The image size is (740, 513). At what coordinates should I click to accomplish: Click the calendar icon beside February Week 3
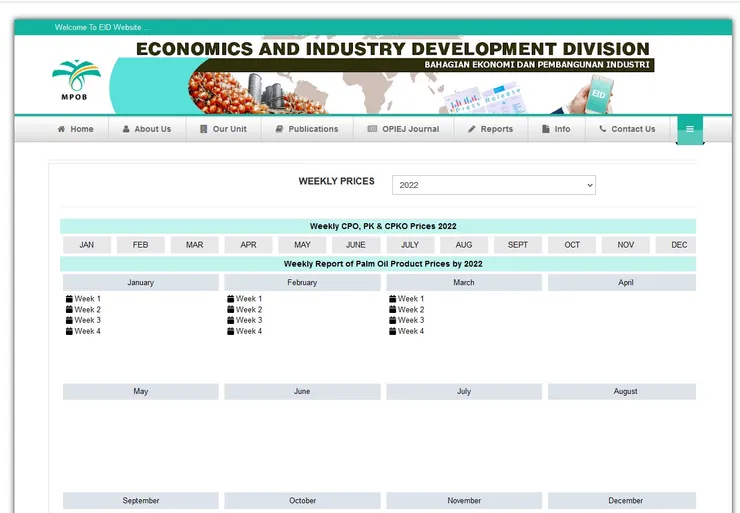click(x=231, y=320)
